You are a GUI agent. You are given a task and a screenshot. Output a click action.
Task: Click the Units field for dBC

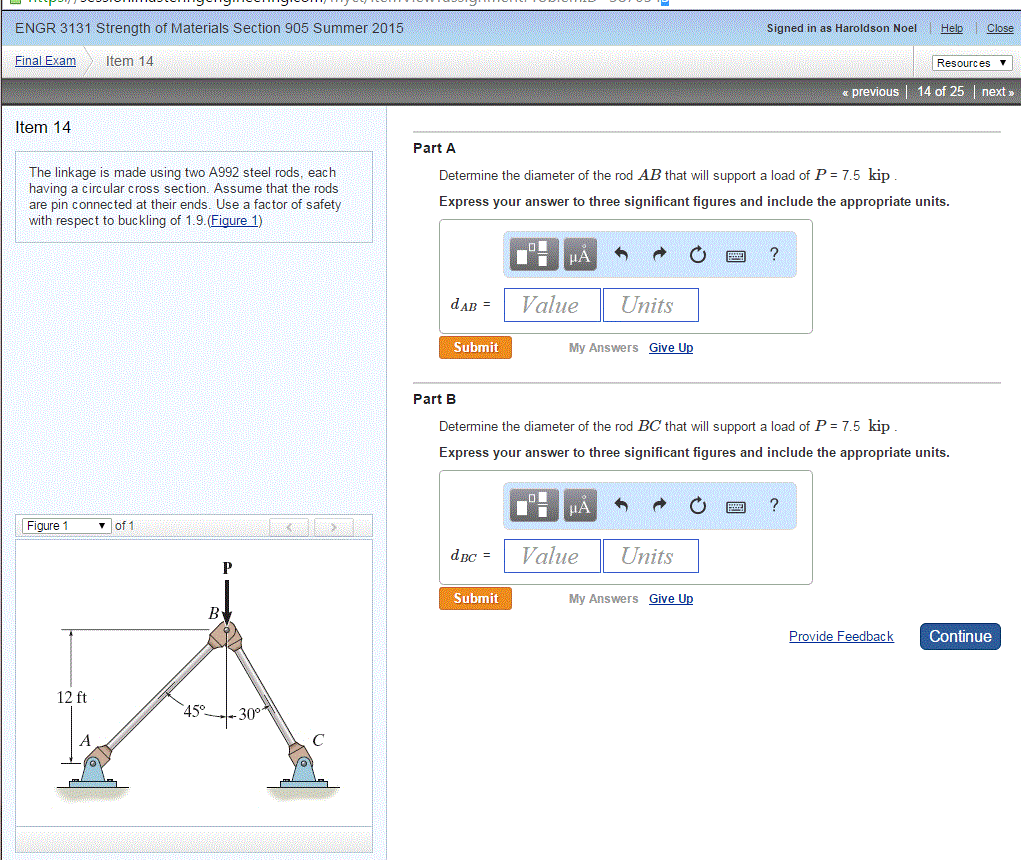[650, 556]
